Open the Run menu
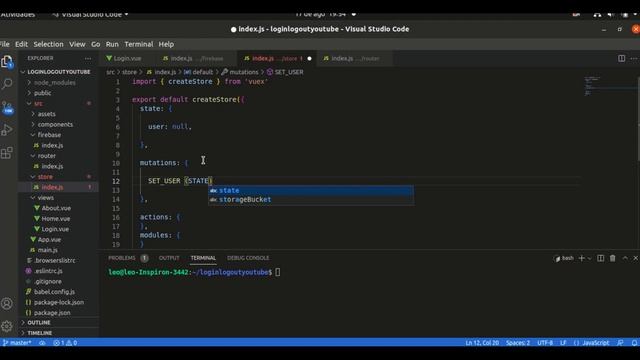The width and height of the screenshot is (640, 360). pos(112,44)
